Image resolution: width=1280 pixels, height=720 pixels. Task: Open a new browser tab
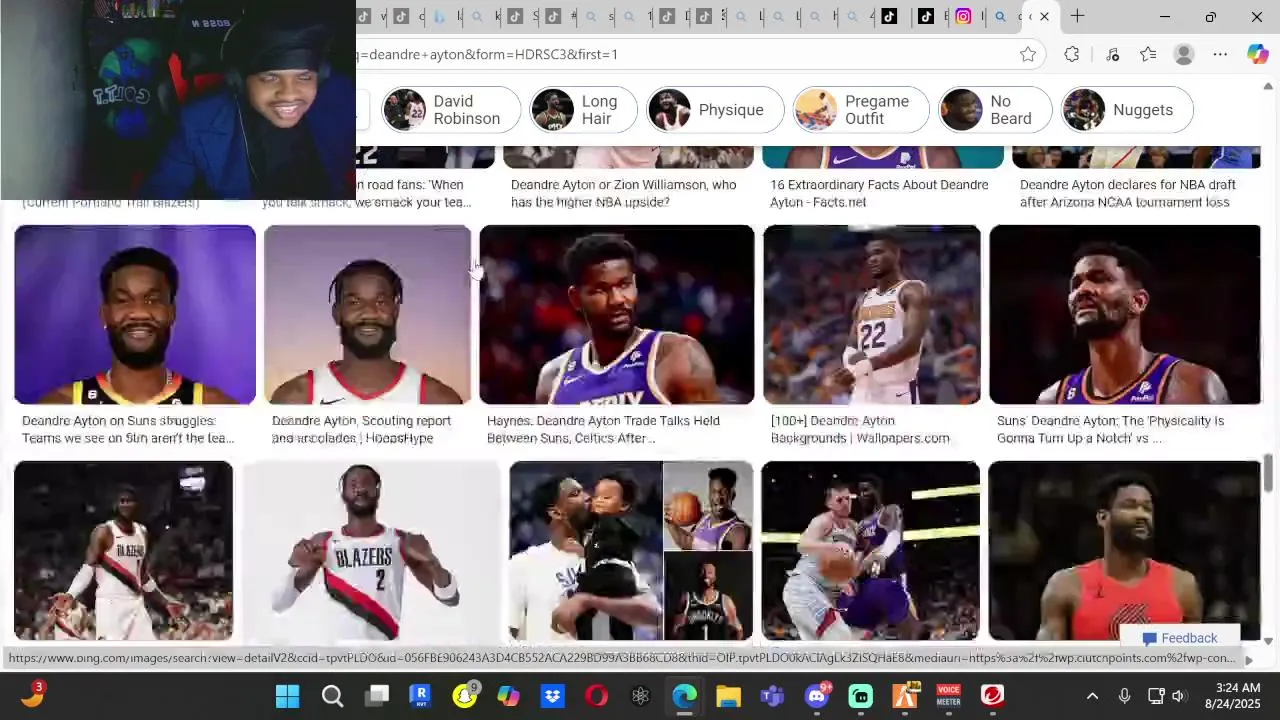point(1077,16)
